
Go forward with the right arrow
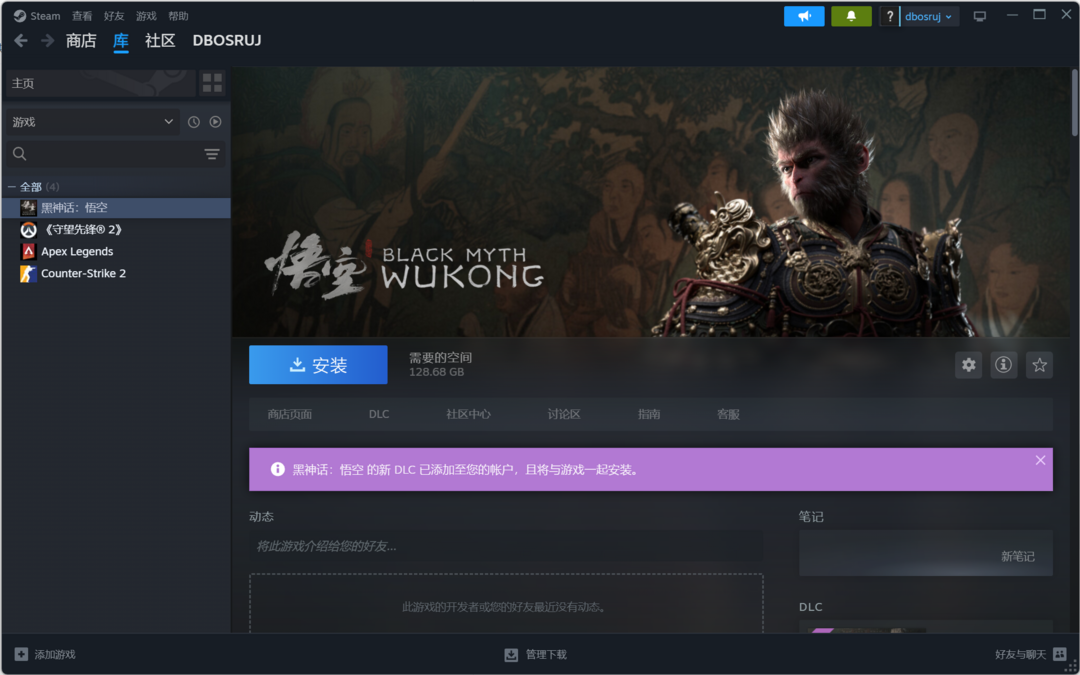(x=48, y=41)
